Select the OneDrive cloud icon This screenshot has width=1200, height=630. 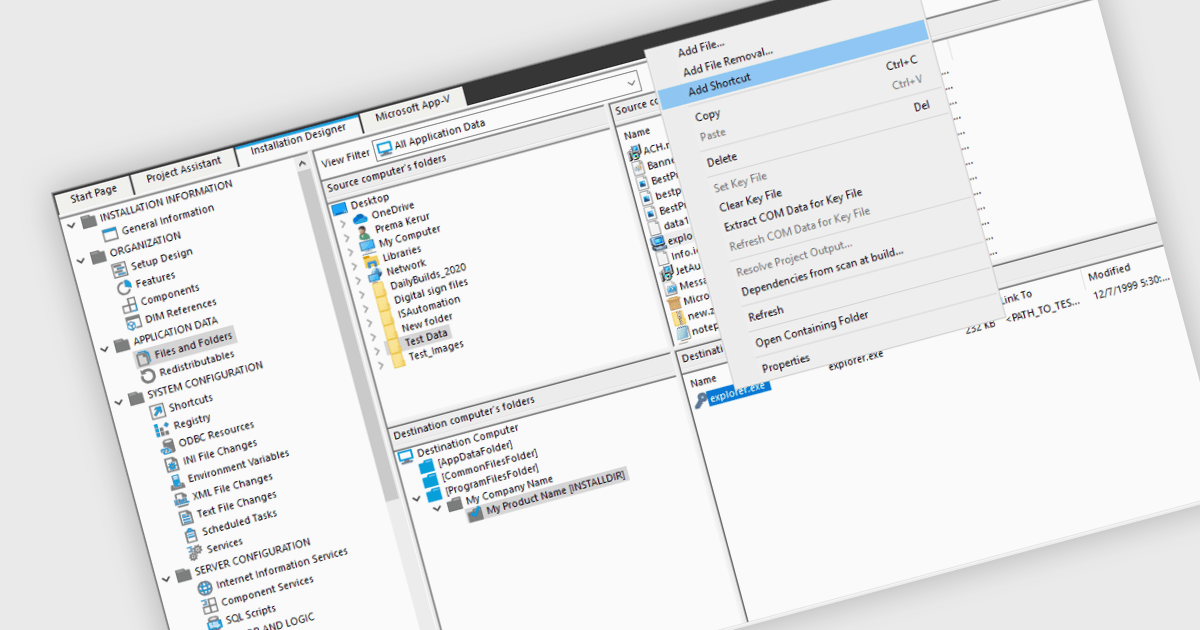(360, 218)
